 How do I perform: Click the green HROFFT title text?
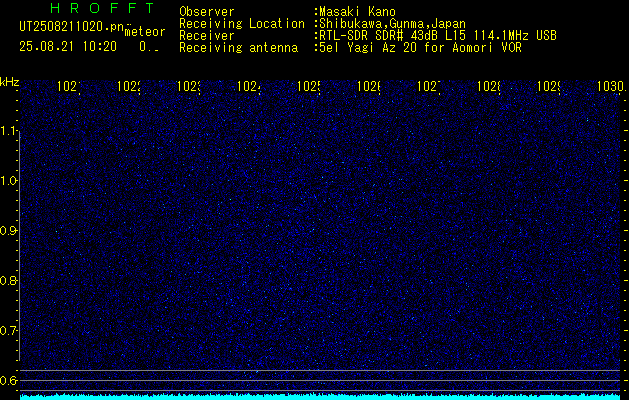[103, 8]
